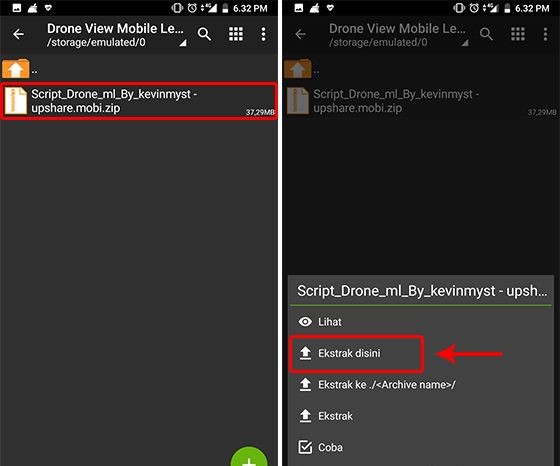This screenshot has width=560, height=466.
Task: Click the zip archive file icon
Action: (x=16, y=101)
